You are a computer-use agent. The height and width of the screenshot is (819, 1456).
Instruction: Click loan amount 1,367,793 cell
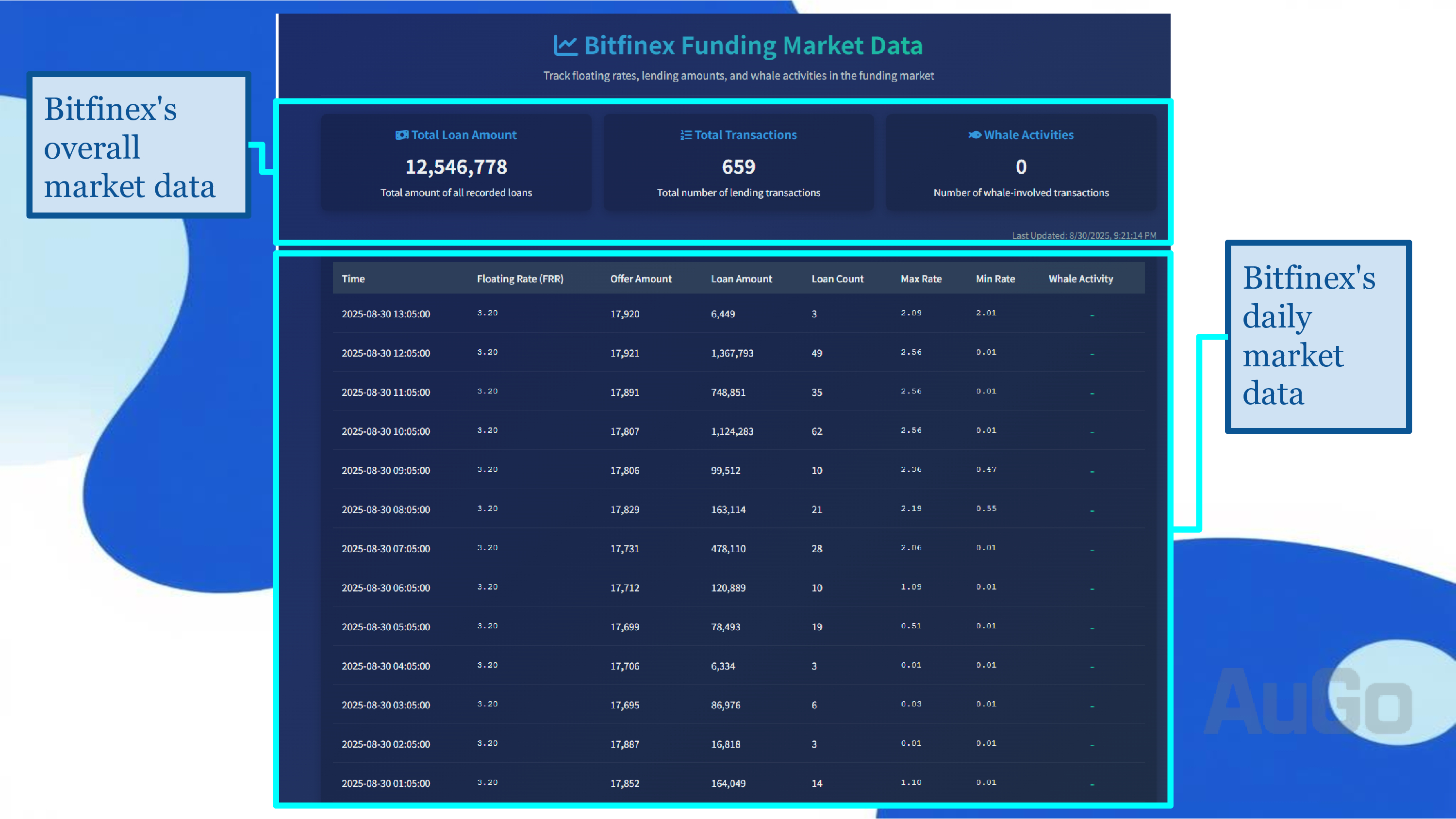pos(732,353)
